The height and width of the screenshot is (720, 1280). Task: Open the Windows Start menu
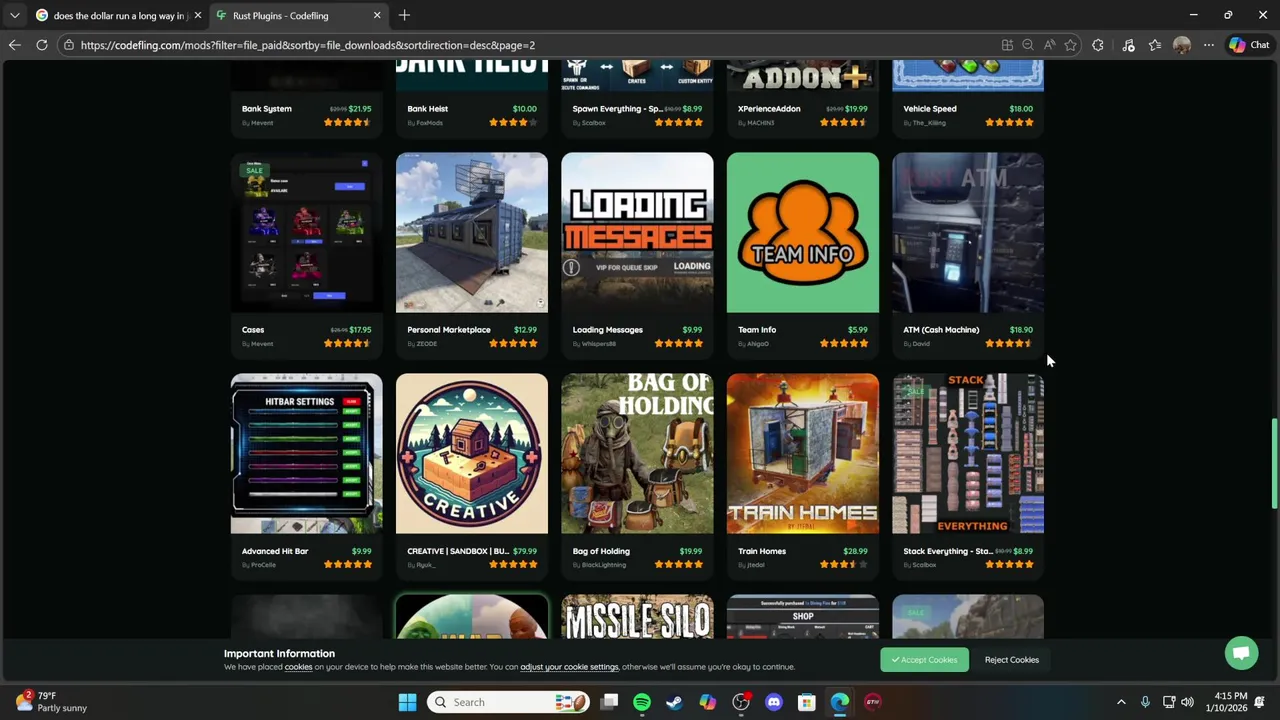[407, 702]
